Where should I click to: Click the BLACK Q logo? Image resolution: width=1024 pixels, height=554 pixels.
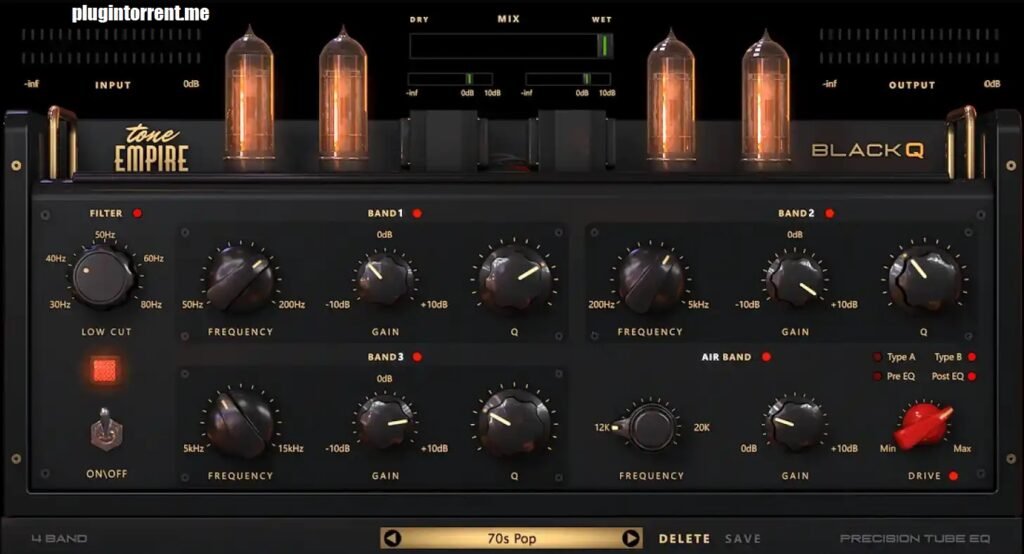point(868,150)
